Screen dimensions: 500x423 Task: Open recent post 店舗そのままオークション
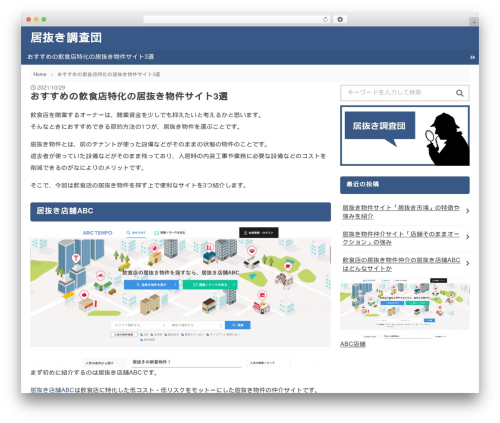[x=401, y=238]
